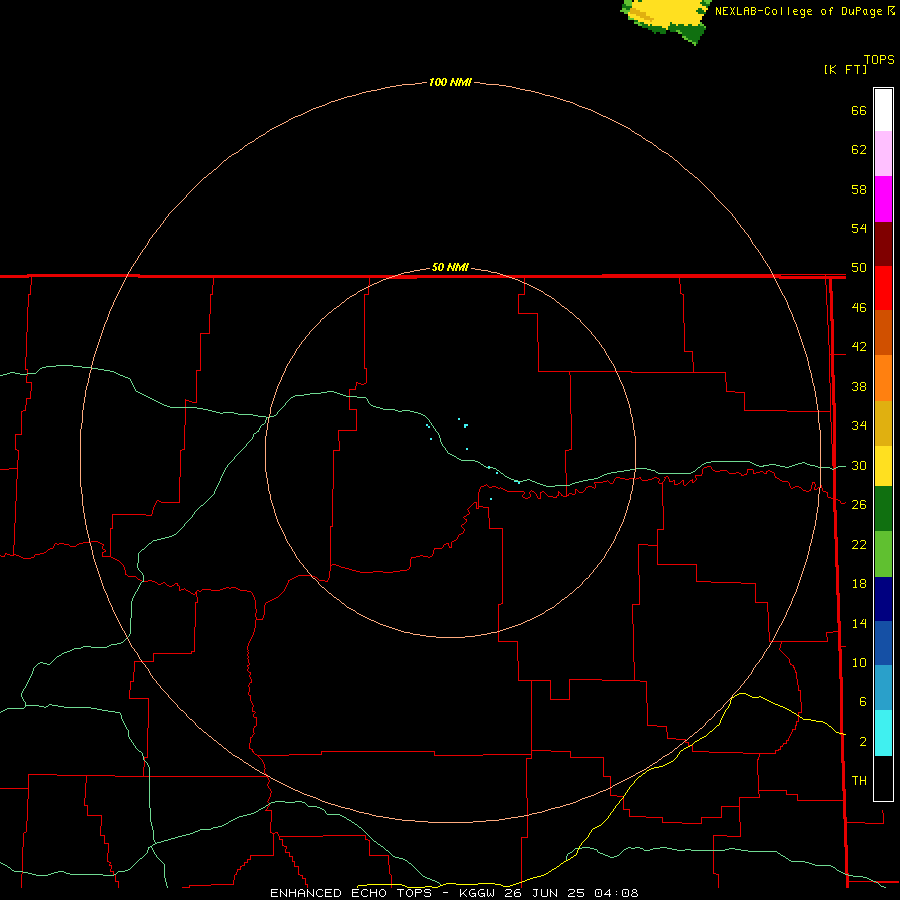
Task: Click the '26' legend value
Action: (x=859, y=505)
